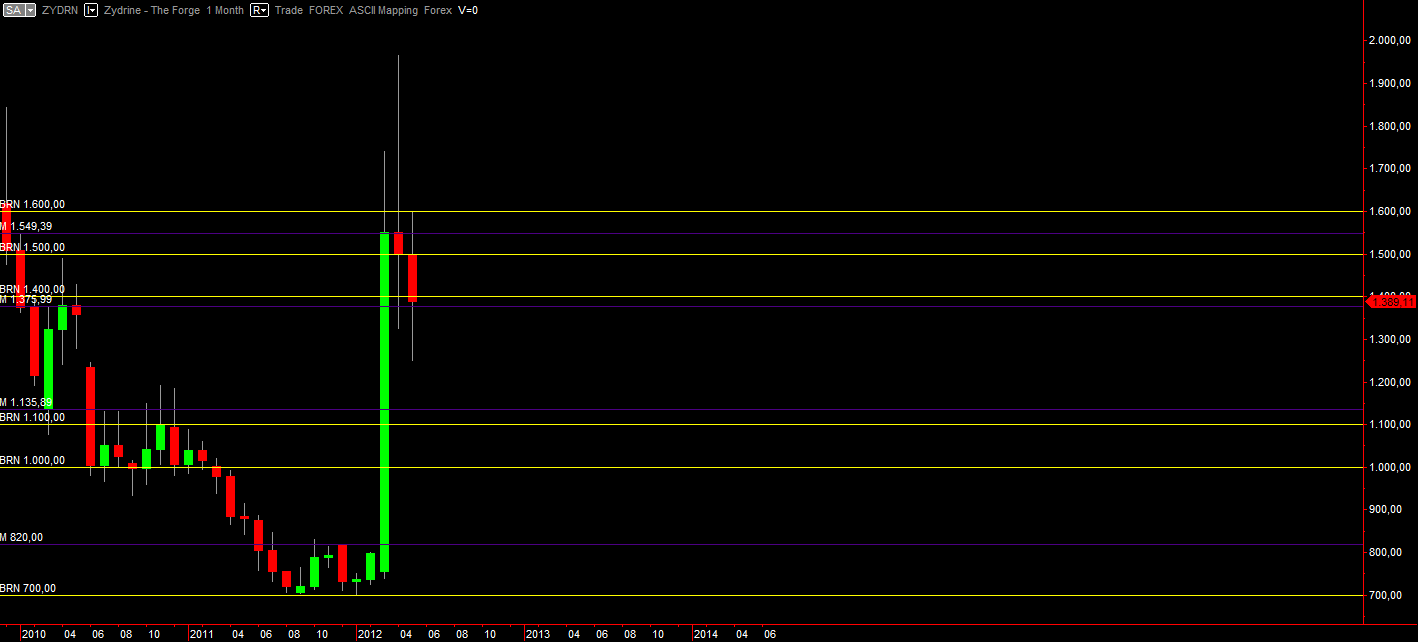1418x642 pixels.
Task: Select the M 1.549,39 level label
Action: coord(26,227)
